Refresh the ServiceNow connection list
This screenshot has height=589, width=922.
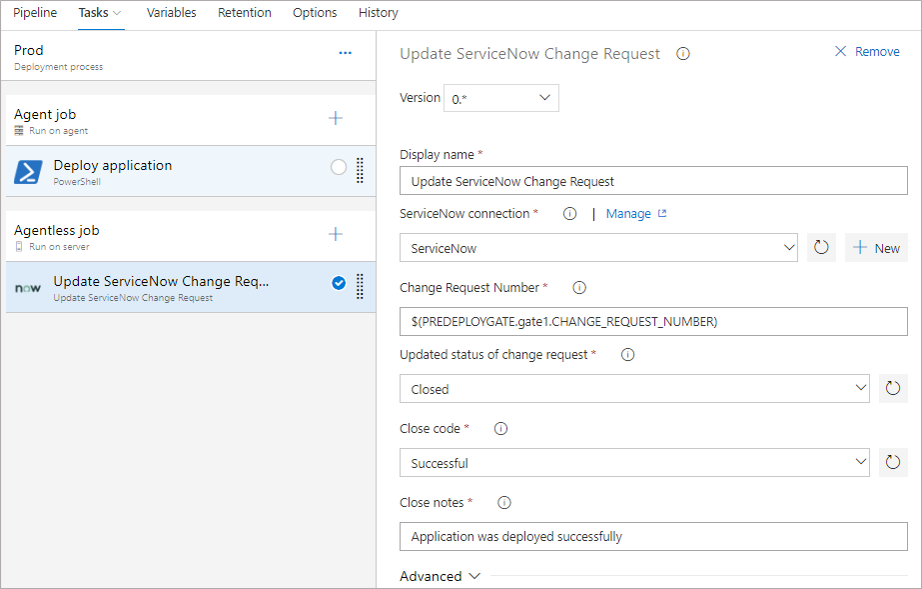pyautogui.click(x=822, y=248)
